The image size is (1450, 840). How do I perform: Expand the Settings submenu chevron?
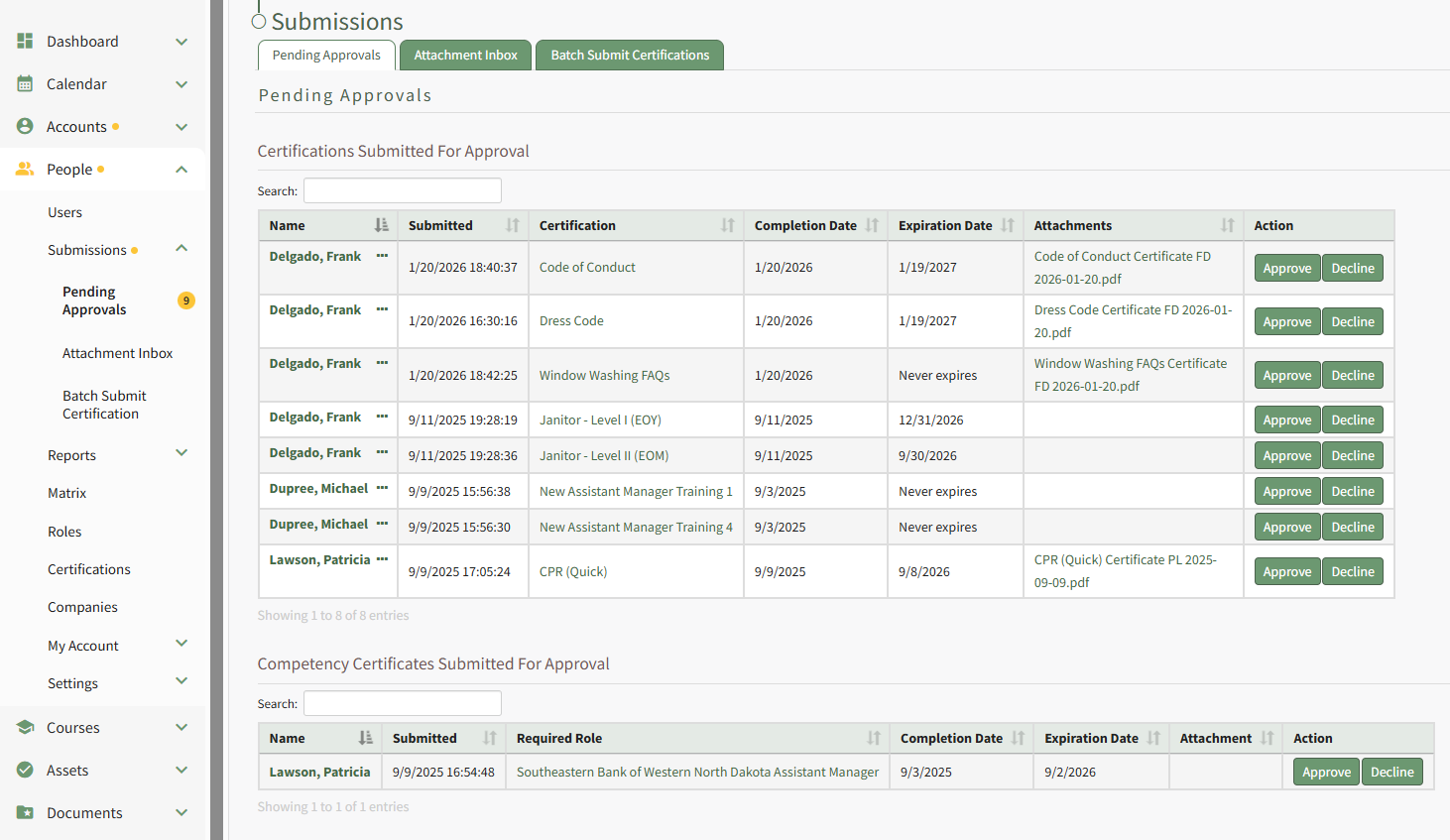[181, 681]
